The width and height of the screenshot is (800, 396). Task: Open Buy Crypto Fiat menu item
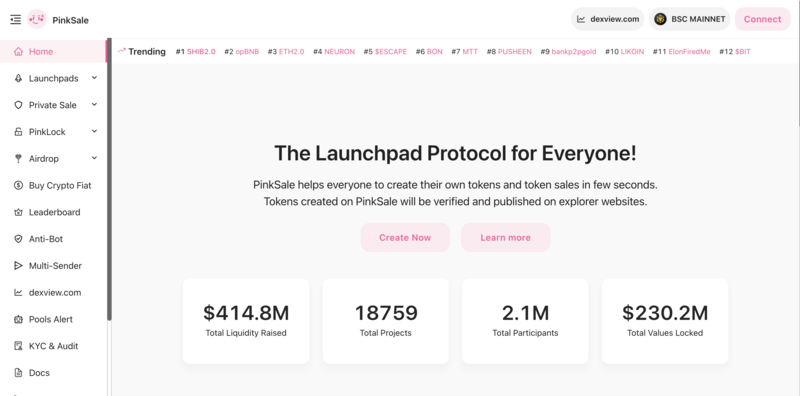53,185
